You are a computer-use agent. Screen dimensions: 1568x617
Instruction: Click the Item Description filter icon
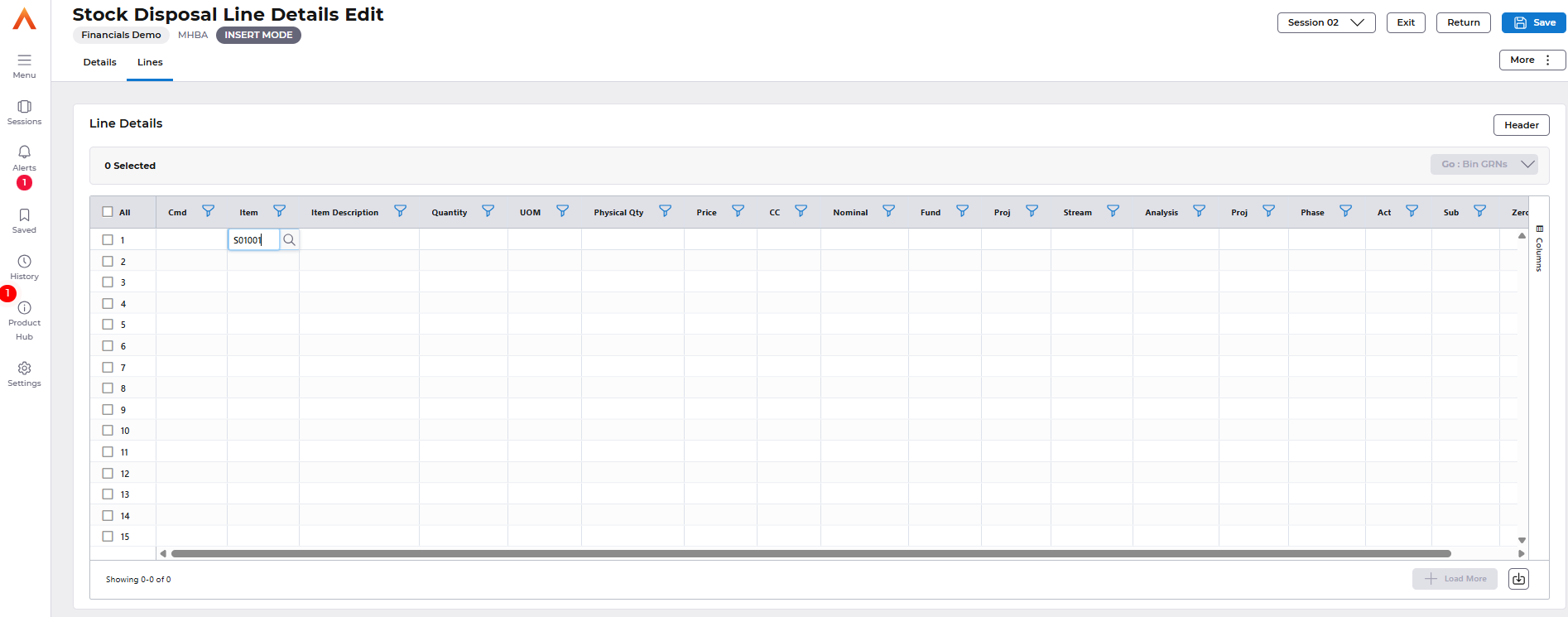tap(401, 211)
